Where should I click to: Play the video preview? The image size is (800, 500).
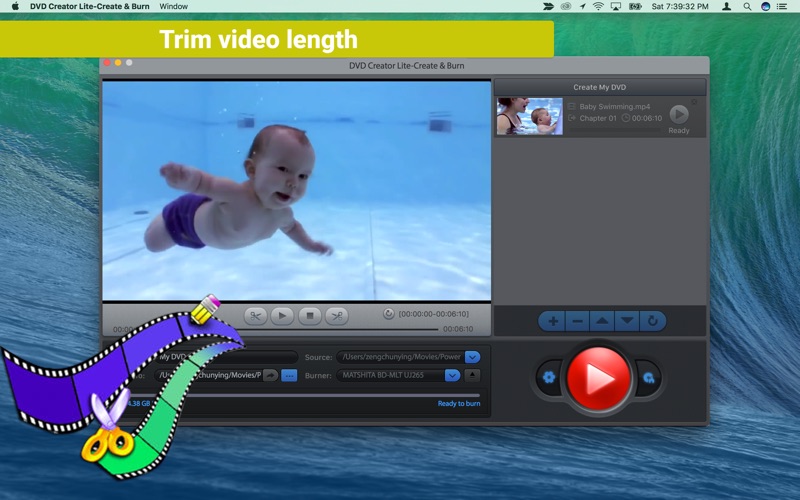(x=282, y=316)
